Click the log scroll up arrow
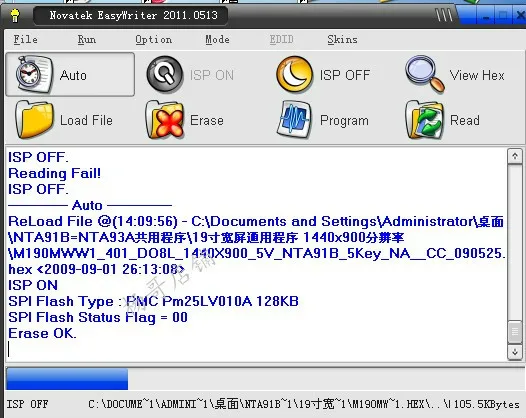The height and width of the screenshot is (418, 526). (x=515, y=156)
